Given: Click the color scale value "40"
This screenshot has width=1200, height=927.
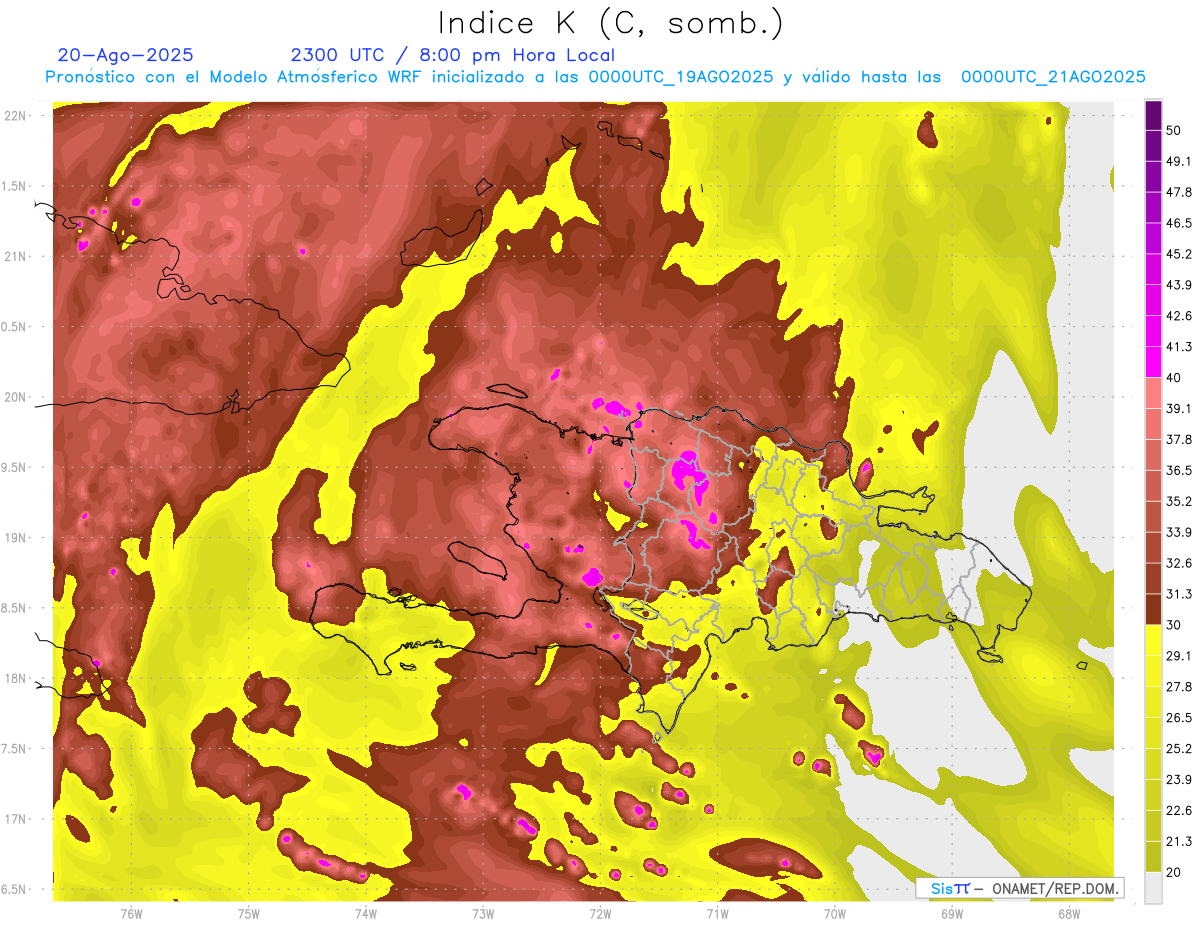Looking at the screenshot, I should point(1173,377).
